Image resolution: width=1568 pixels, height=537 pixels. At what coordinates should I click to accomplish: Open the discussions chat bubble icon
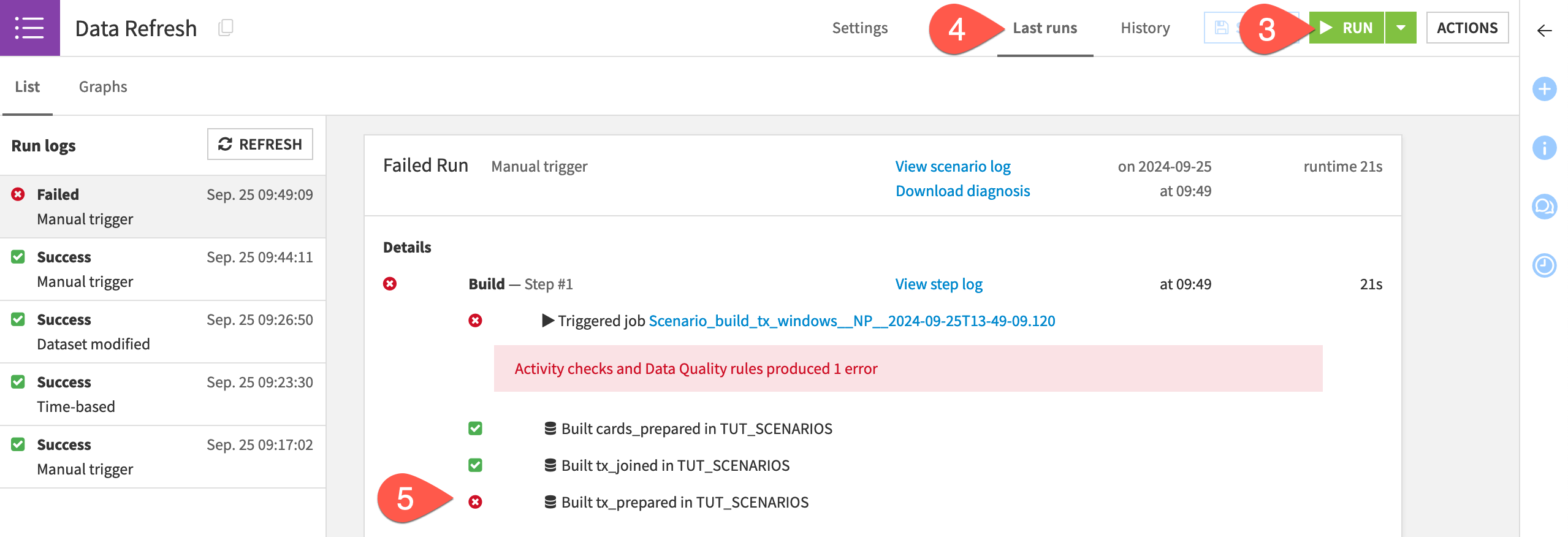tap(1544, 207)
